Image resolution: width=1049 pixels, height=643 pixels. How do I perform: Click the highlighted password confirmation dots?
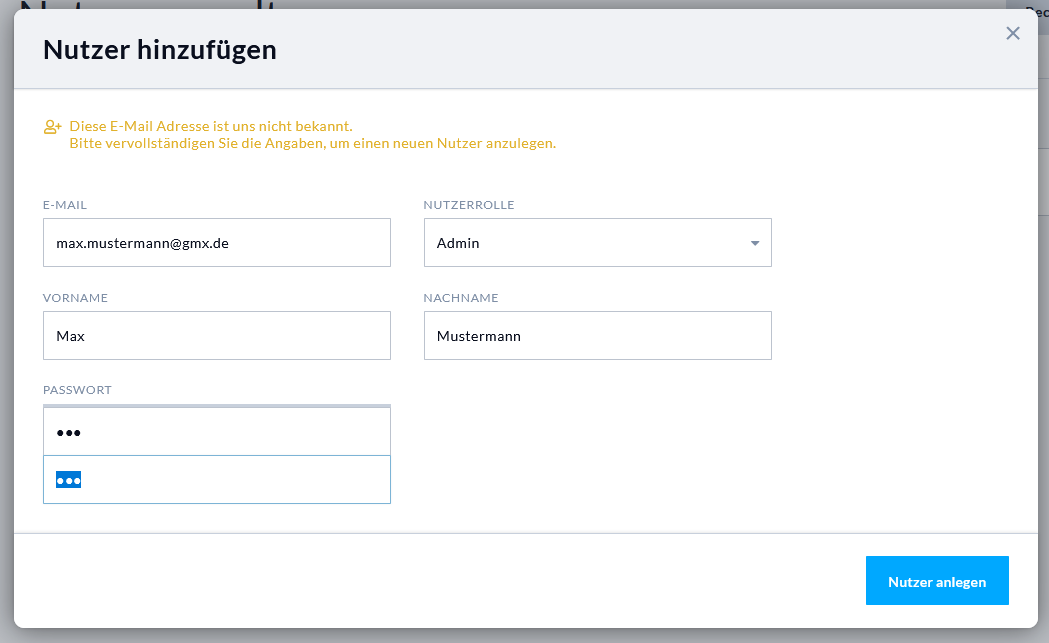69,480
